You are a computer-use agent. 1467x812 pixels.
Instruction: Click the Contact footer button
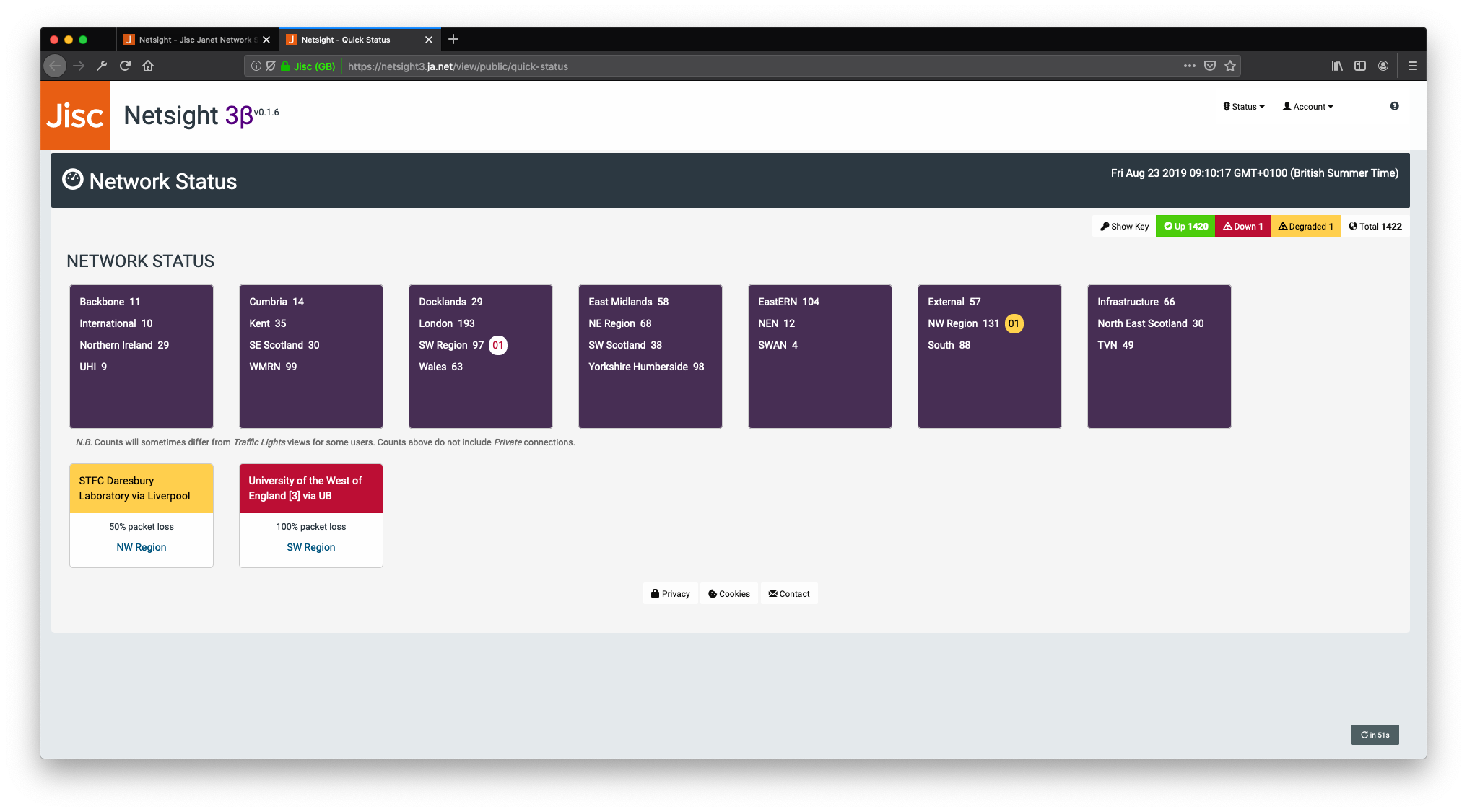click(x=788, y=593)
